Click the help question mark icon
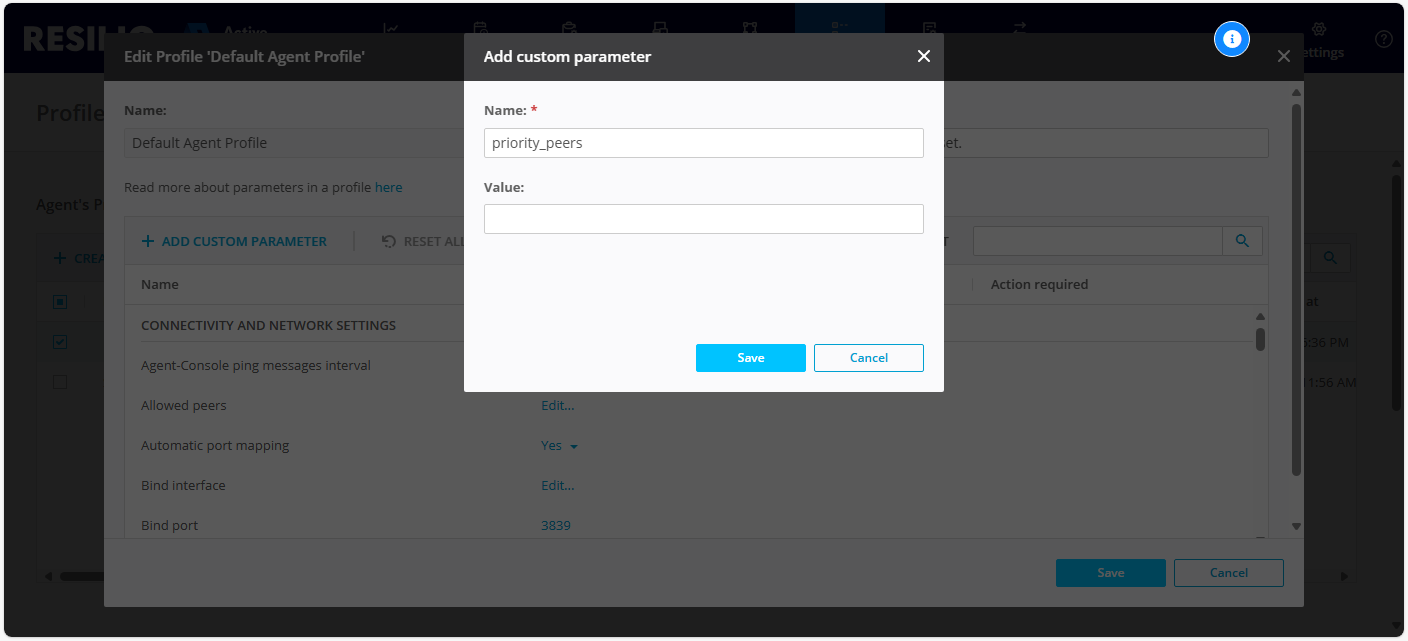 tap(1383, 39)
